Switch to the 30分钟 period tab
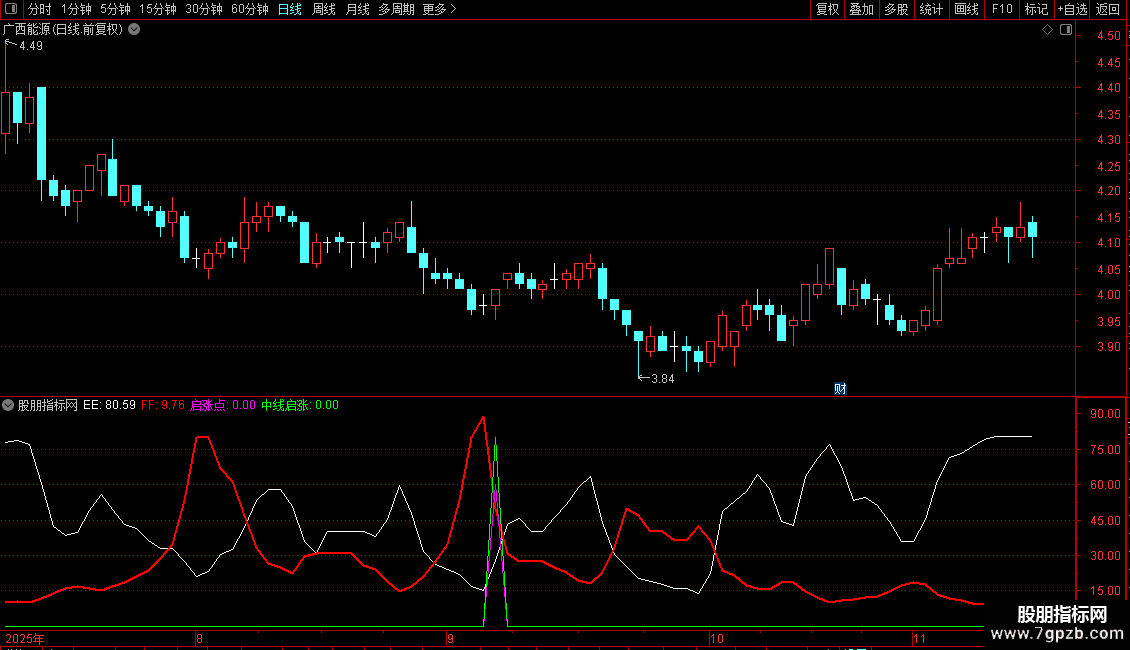The width and height of the screenshot is (1130, 650). tap(204, 9)
